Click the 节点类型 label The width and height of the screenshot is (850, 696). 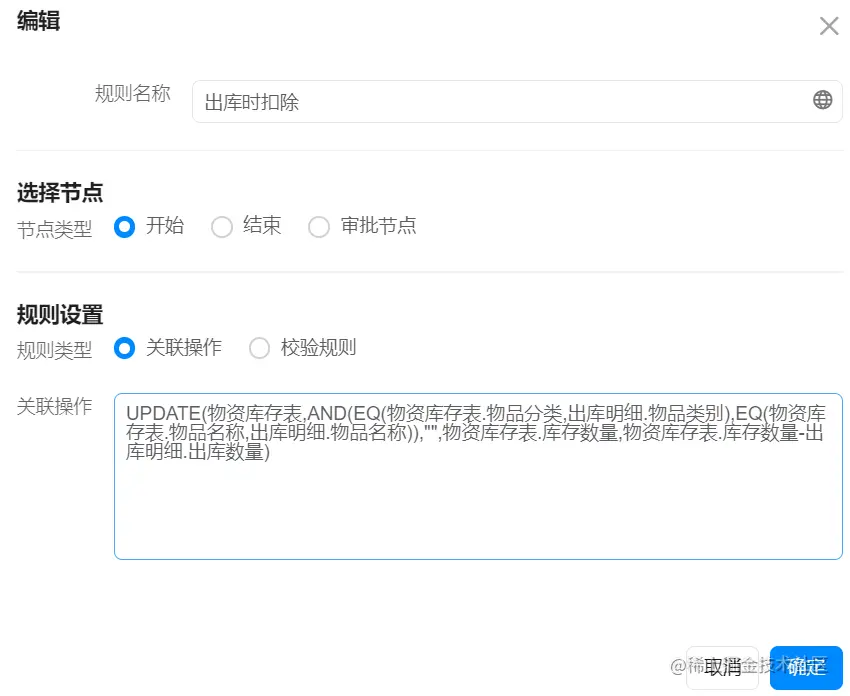(x=54, y=229)
